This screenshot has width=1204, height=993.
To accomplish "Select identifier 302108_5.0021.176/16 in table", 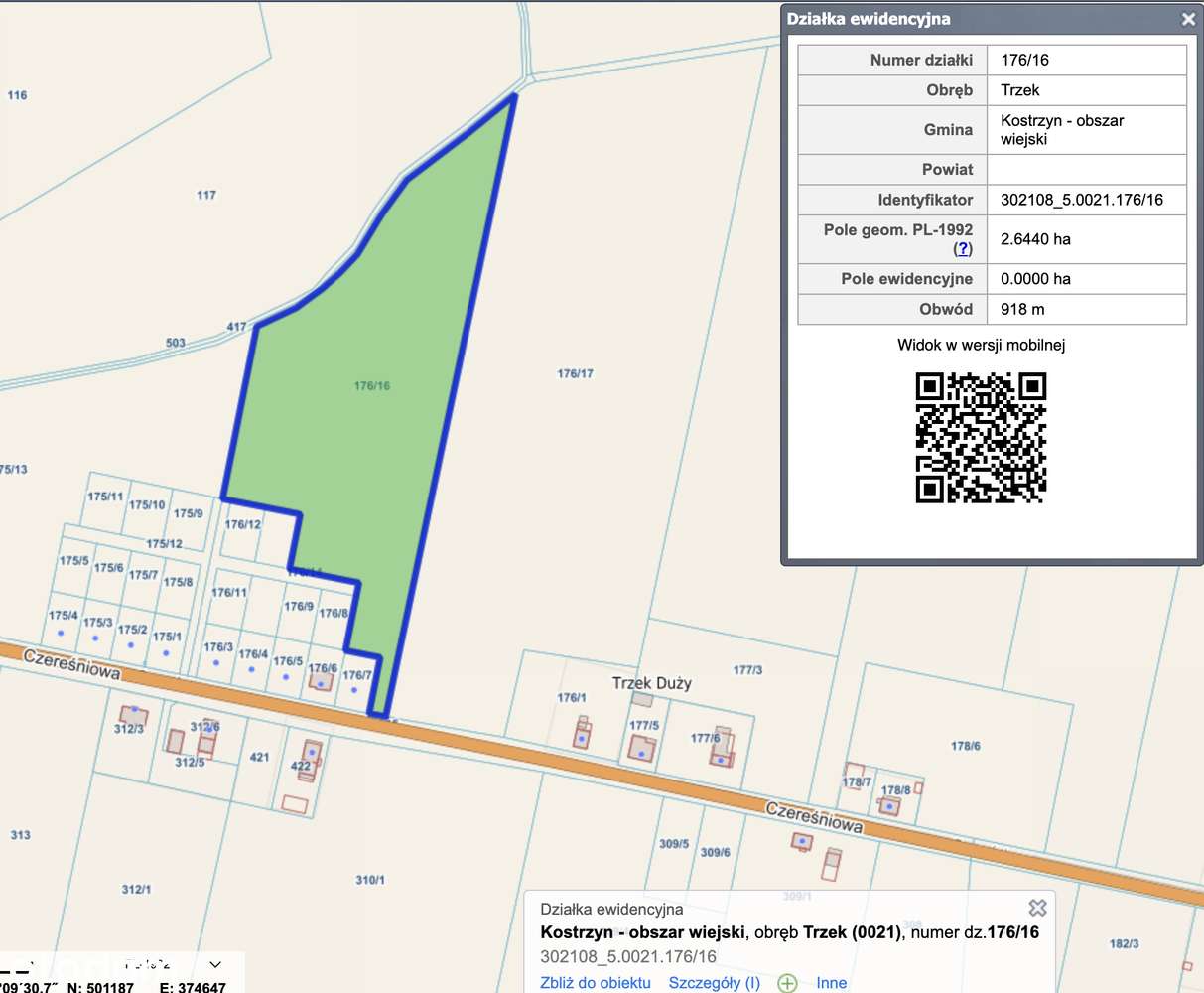I will tap(1082, 200).
